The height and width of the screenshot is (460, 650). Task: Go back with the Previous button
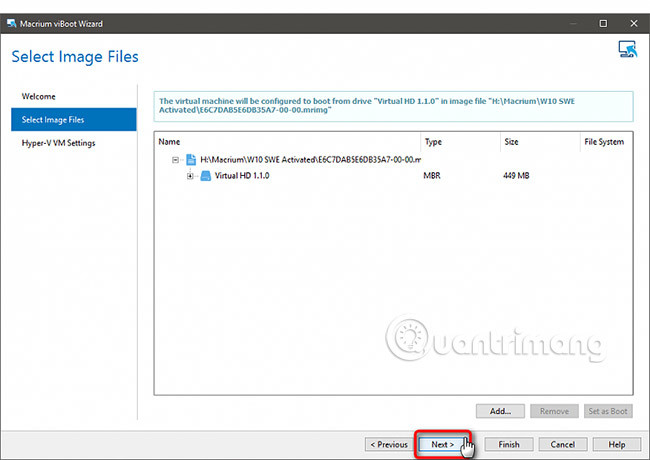point(389,444)
